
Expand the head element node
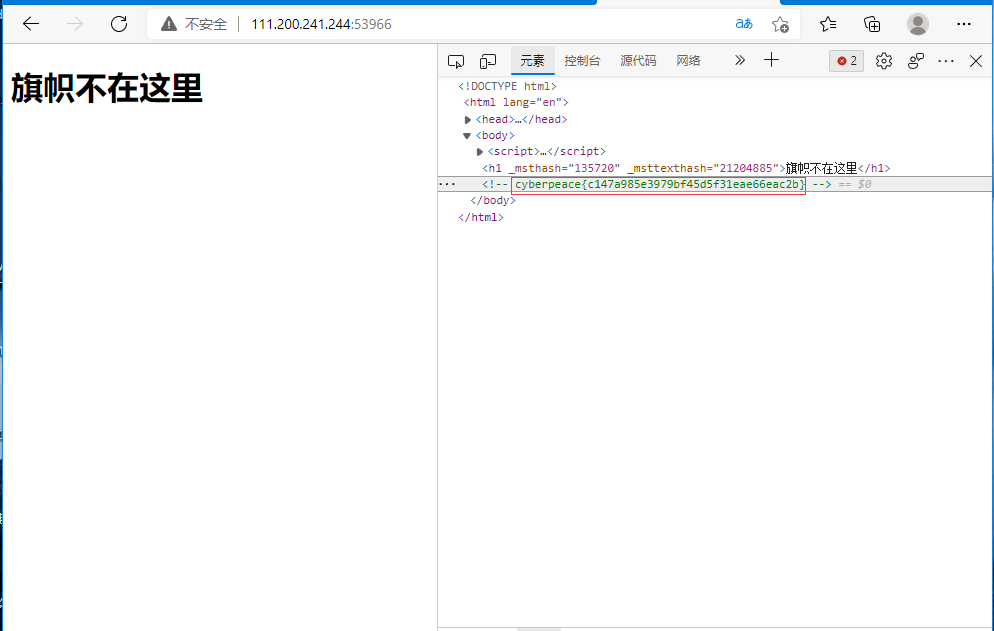click(468, 120)
